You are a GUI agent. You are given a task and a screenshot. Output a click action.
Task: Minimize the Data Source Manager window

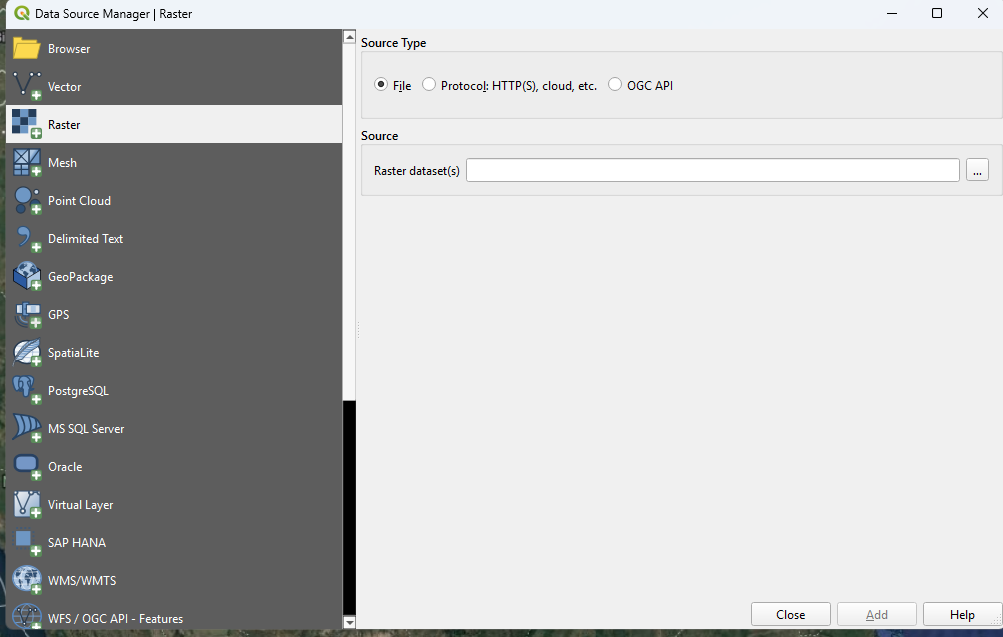(892, 13)
